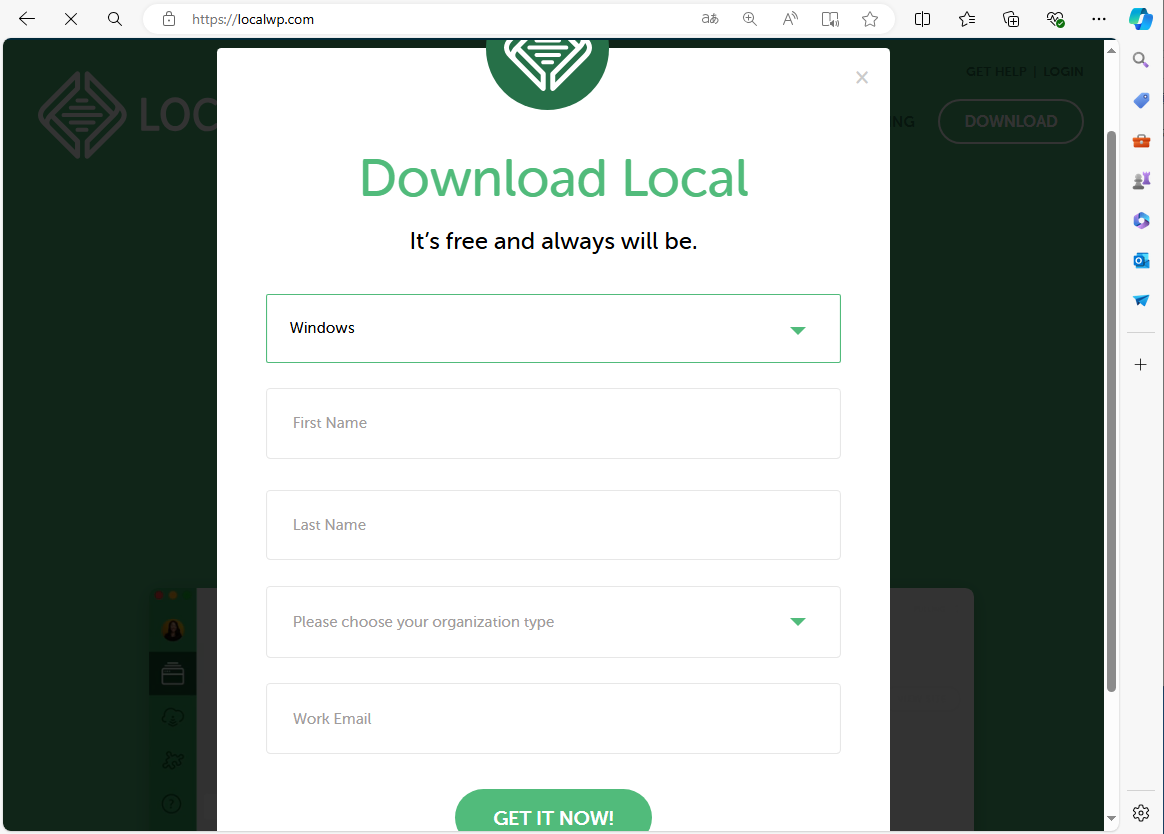Focus the Work Email input field
1164x834 pixels.
coord(553,719)
